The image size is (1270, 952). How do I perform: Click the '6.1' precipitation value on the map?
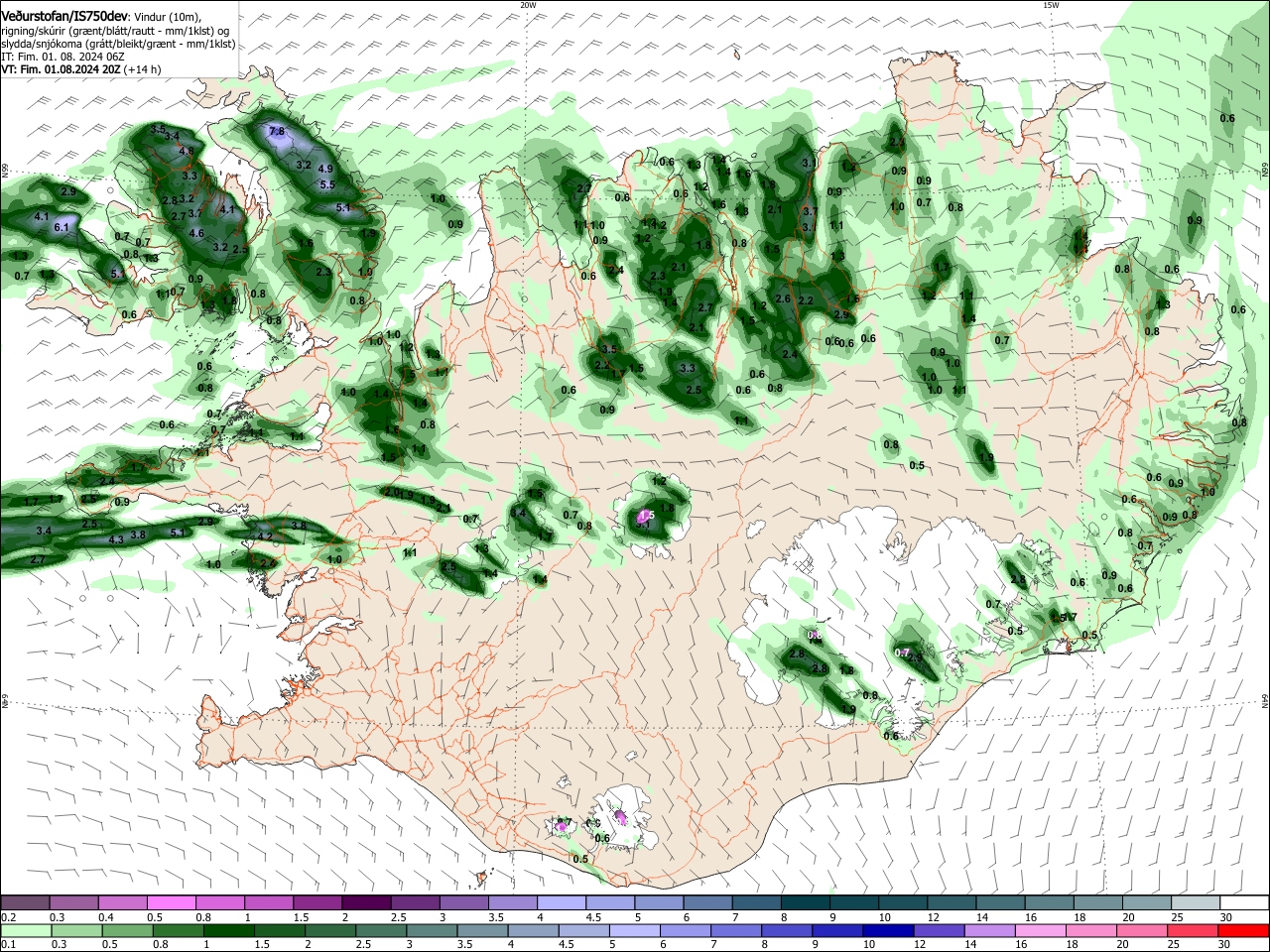pos(61,227)
